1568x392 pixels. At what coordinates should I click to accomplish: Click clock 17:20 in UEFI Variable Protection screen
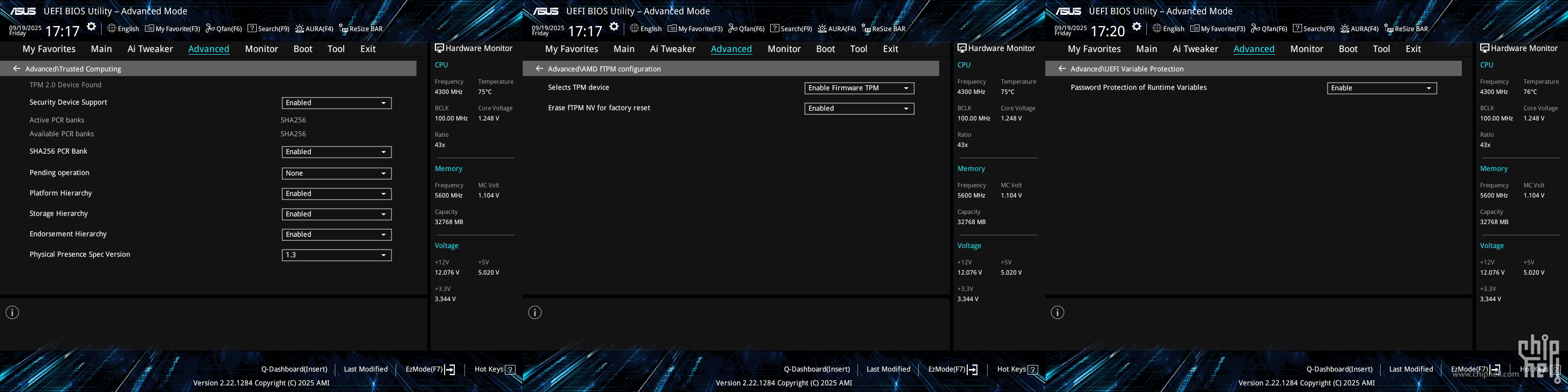coord(1107,31)
